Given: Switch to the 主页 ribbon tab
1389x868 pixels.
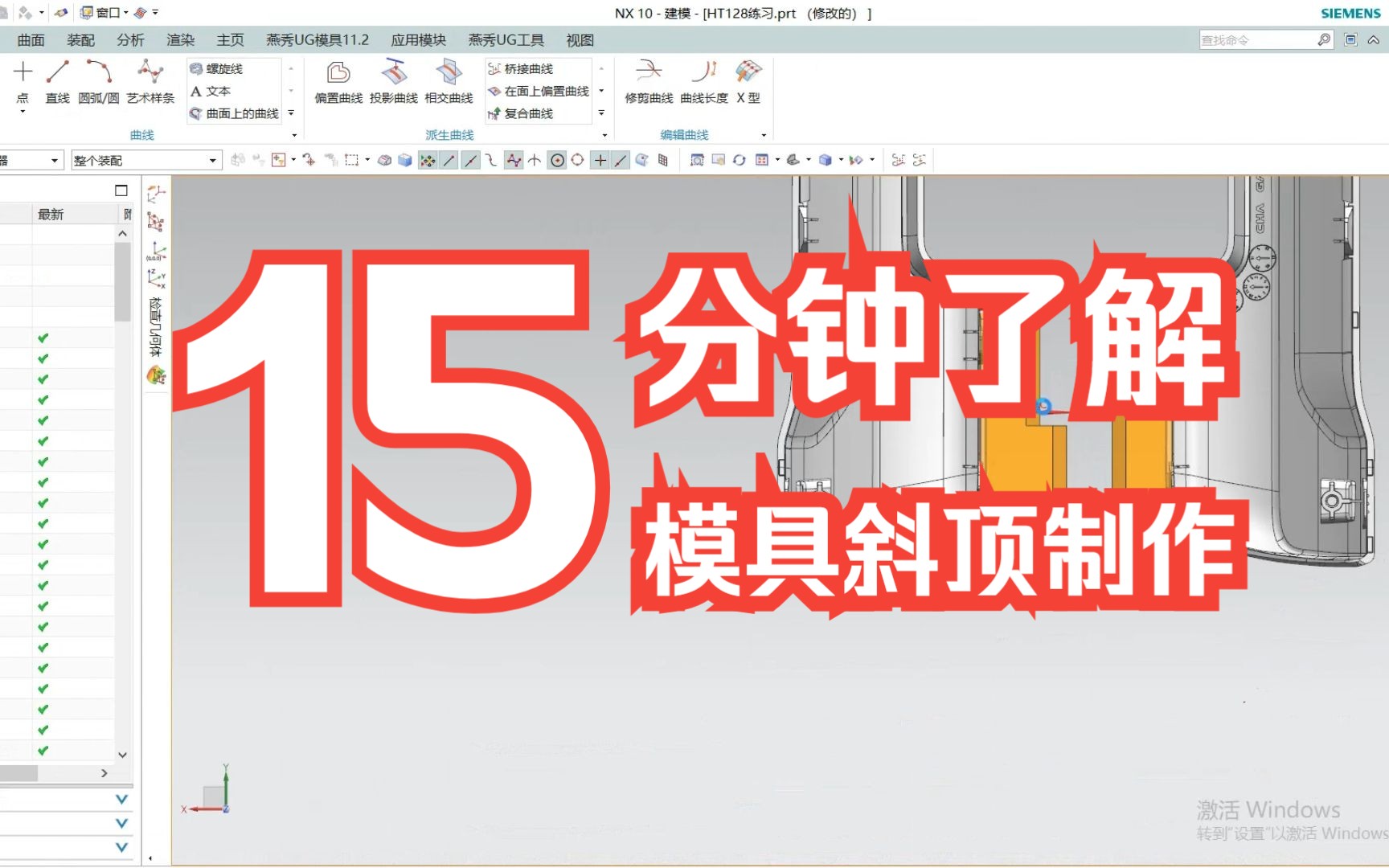Looking at the screenshot, I should pos(230,39).
